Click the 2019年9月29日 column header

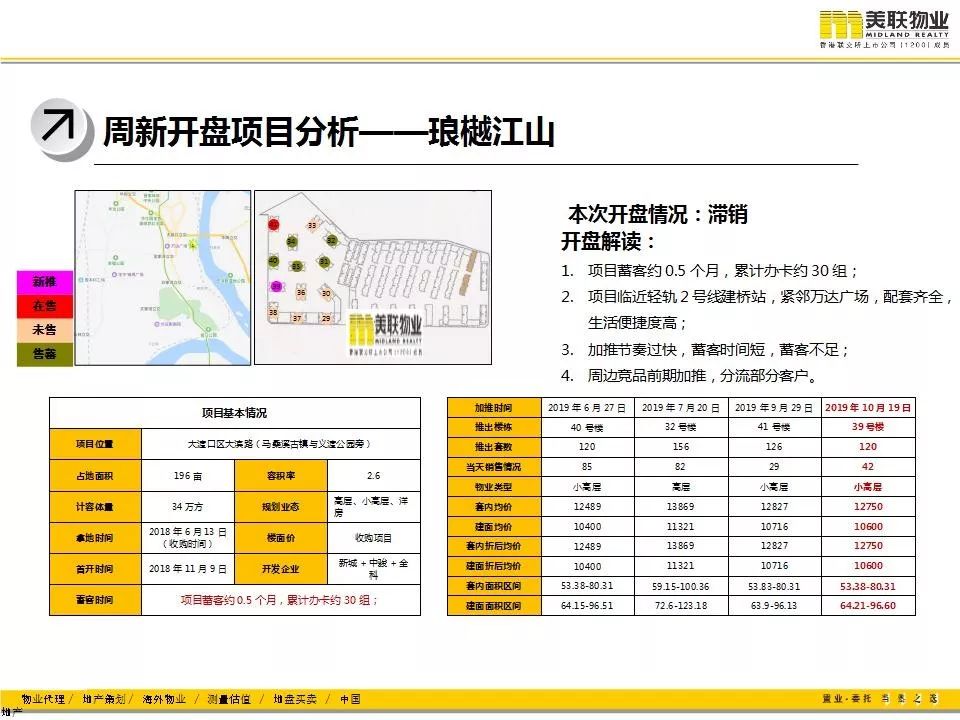(774, 407)
